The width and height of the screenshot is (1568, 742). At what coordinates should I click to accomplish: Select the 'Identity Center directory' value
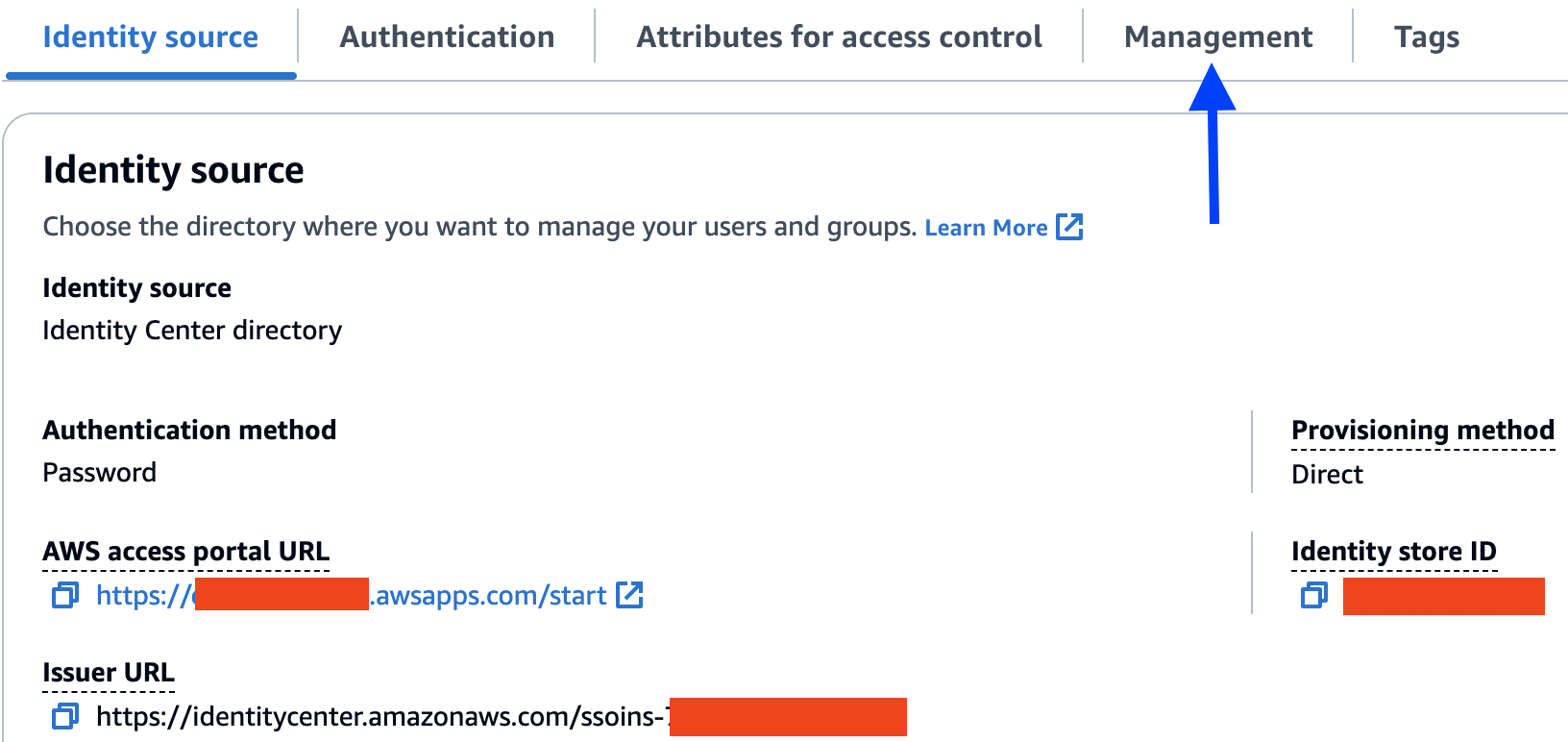(x=192, y=331)
